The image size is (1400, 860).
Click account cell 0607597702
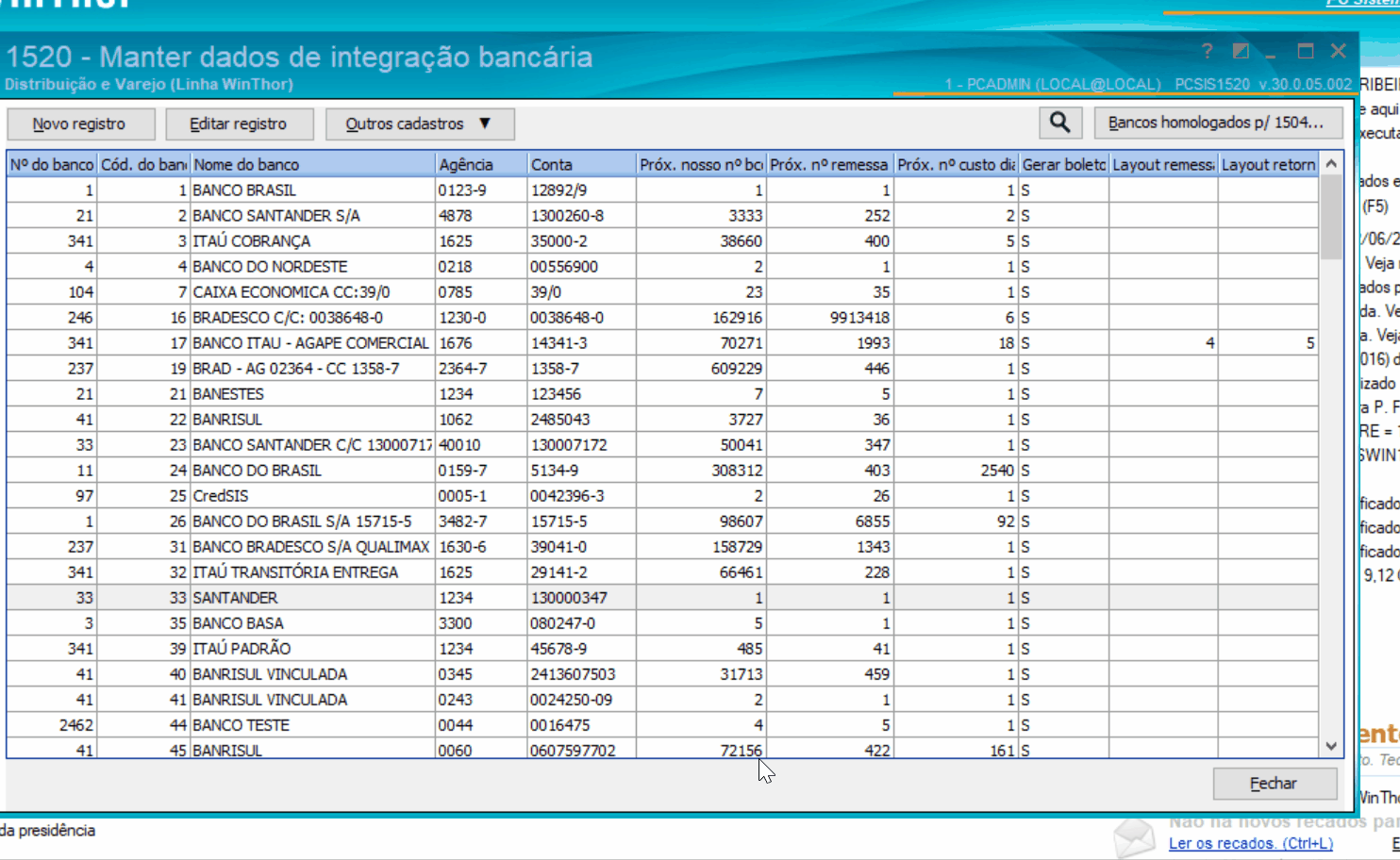point(582,751)
